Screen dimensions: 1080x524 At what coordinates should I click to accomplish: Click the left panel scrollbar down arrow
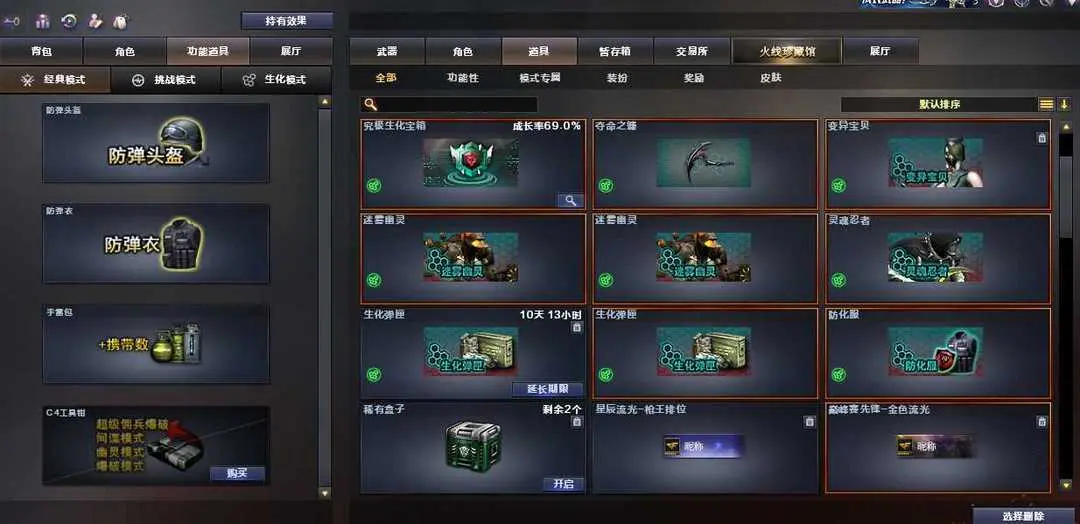click(325, 493)
